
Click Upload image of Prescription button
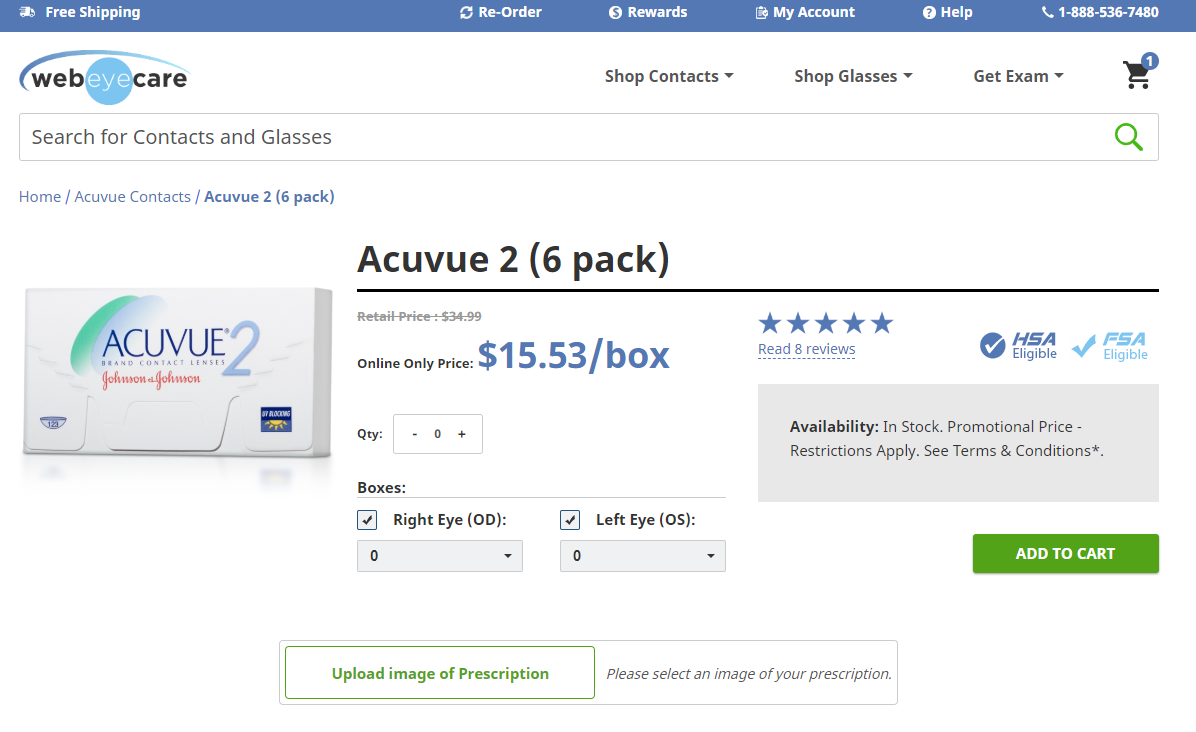click(440, 673)
